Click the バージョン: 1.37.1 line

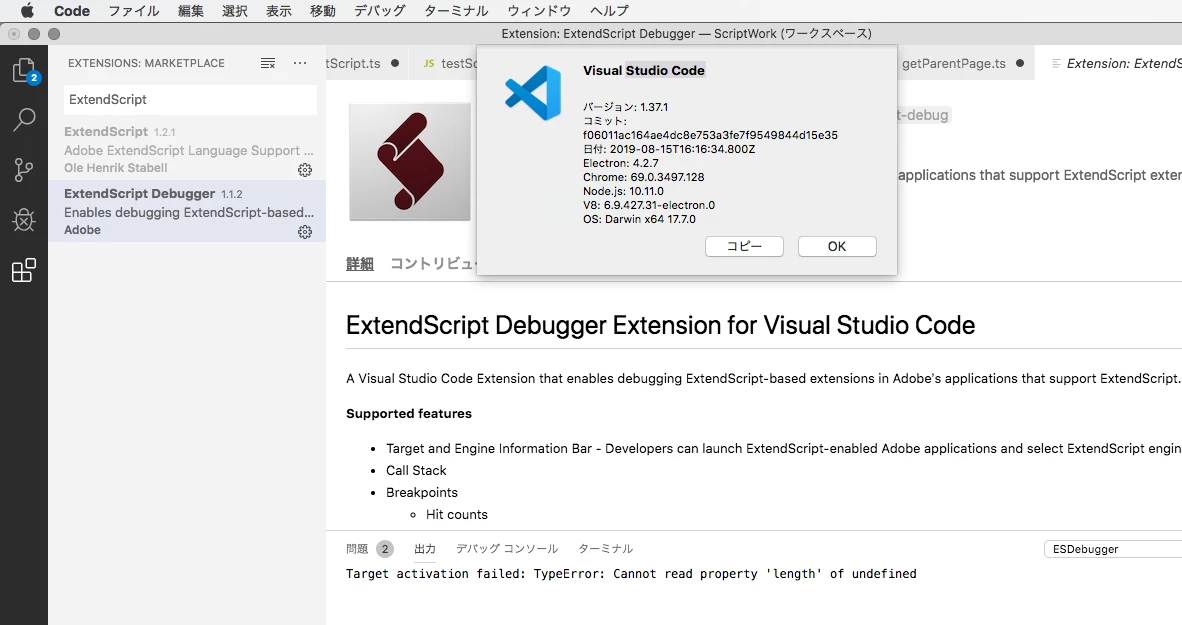click(626, 107)
